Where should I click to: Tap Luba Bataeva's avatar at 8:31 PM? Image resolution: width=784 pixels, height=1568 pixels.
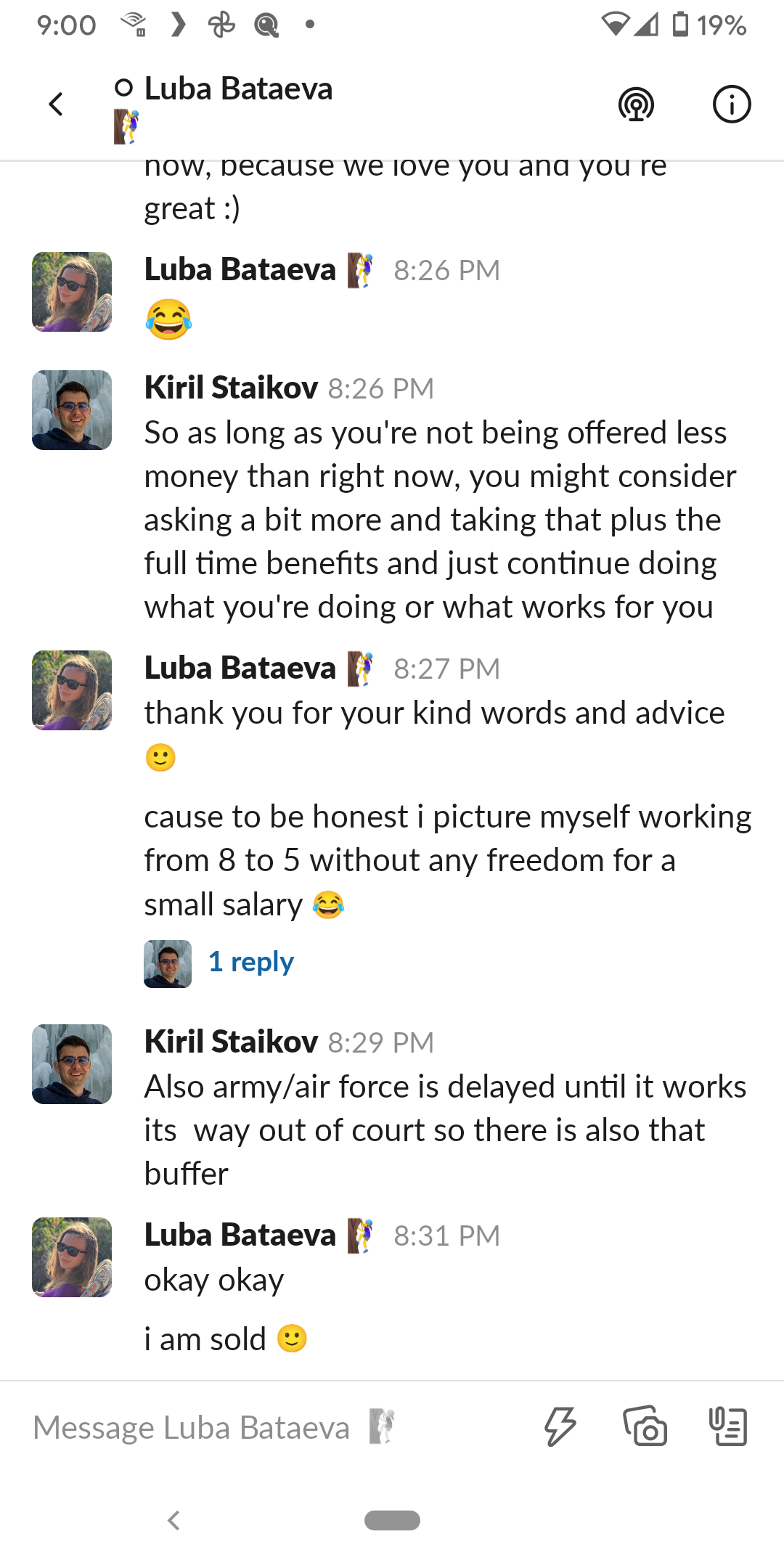(x=72, y=1257)
